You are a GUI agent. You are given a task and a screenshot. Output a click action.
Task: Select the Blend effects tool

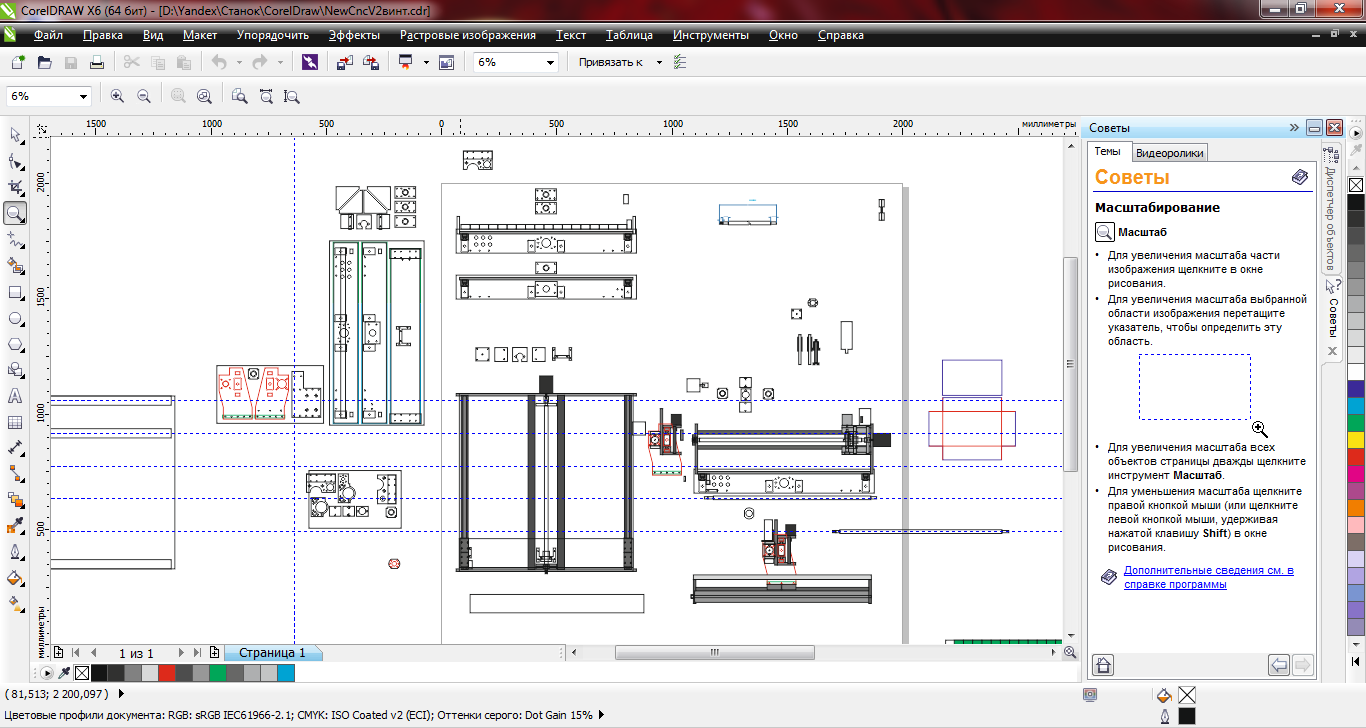(x=15, y=500)
